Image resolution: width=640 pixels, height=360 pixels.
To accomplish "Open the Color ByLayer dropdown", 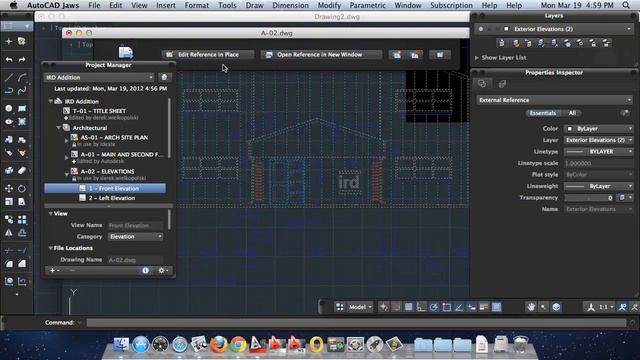I will coord(599,129).
